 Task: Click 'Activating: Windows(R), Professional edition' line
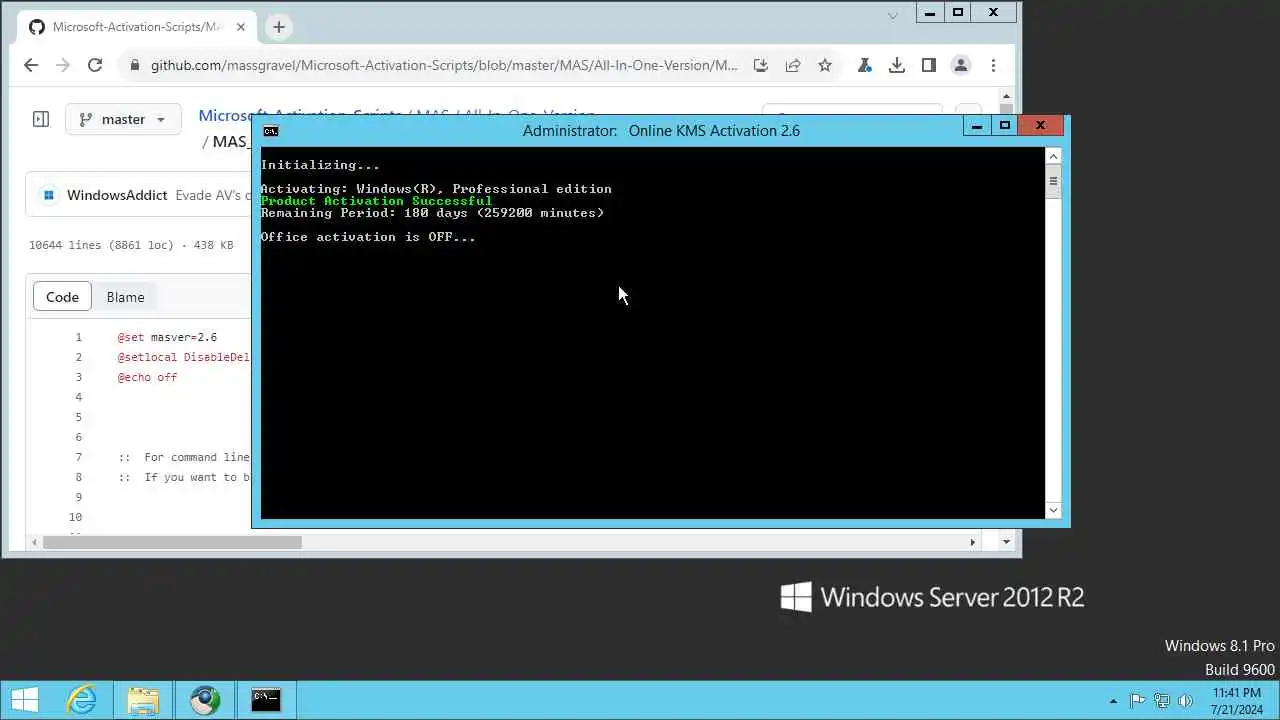[436, 189]
